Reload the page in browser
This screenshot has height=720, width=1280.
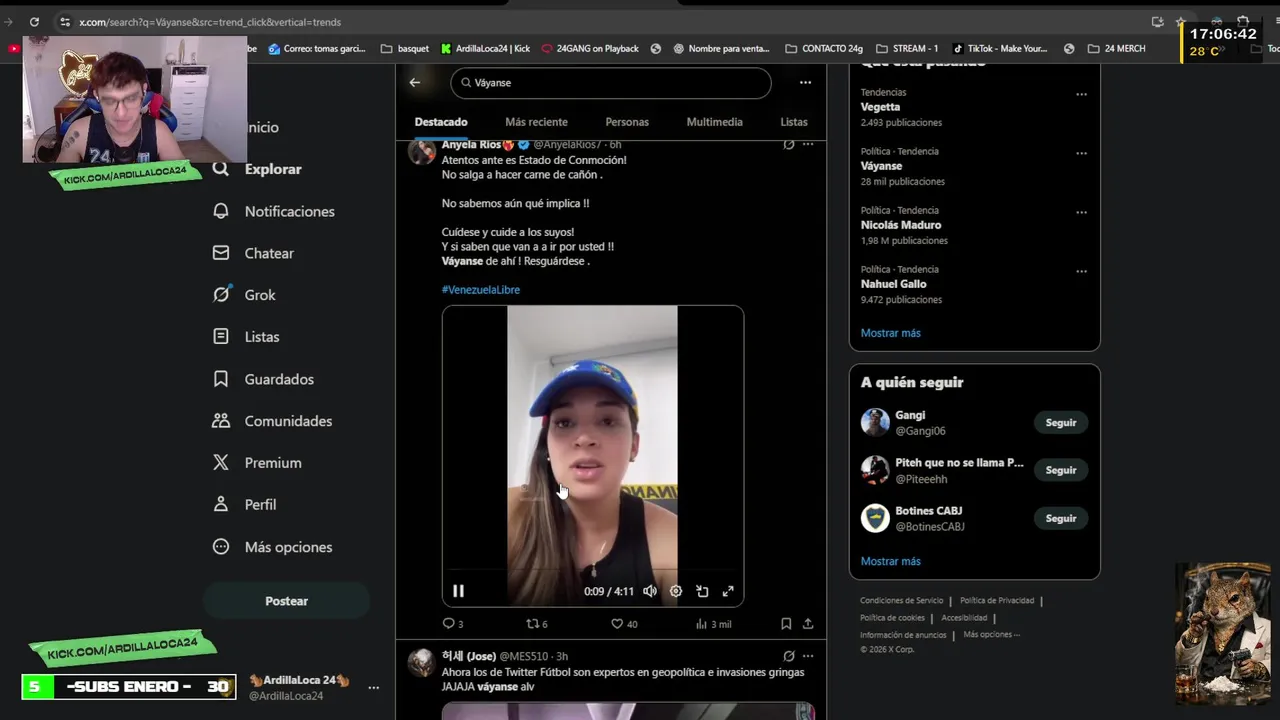click(34, 22)
